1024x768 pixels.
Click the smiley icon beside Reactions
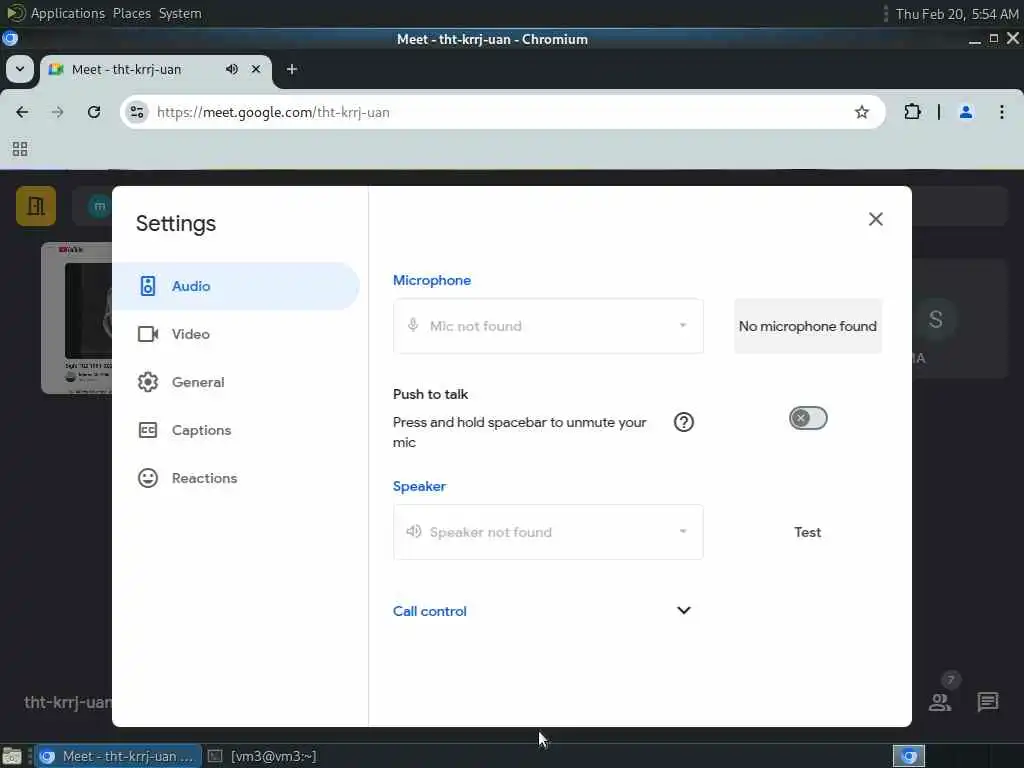coord(148,478)
